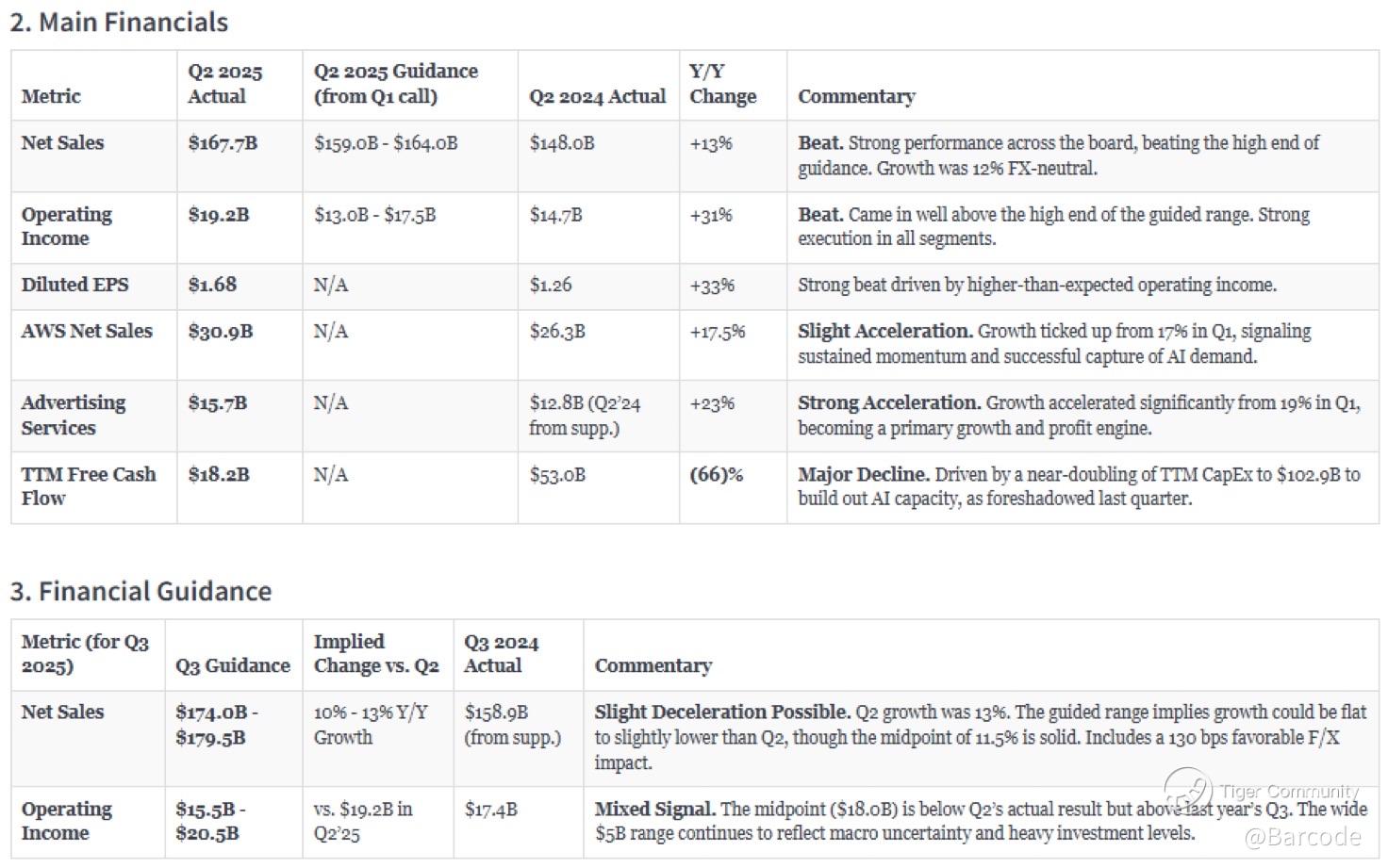Click the Net Sales $167.7B cell
This screenshot has width=1388, height=868.
point(223,143)
